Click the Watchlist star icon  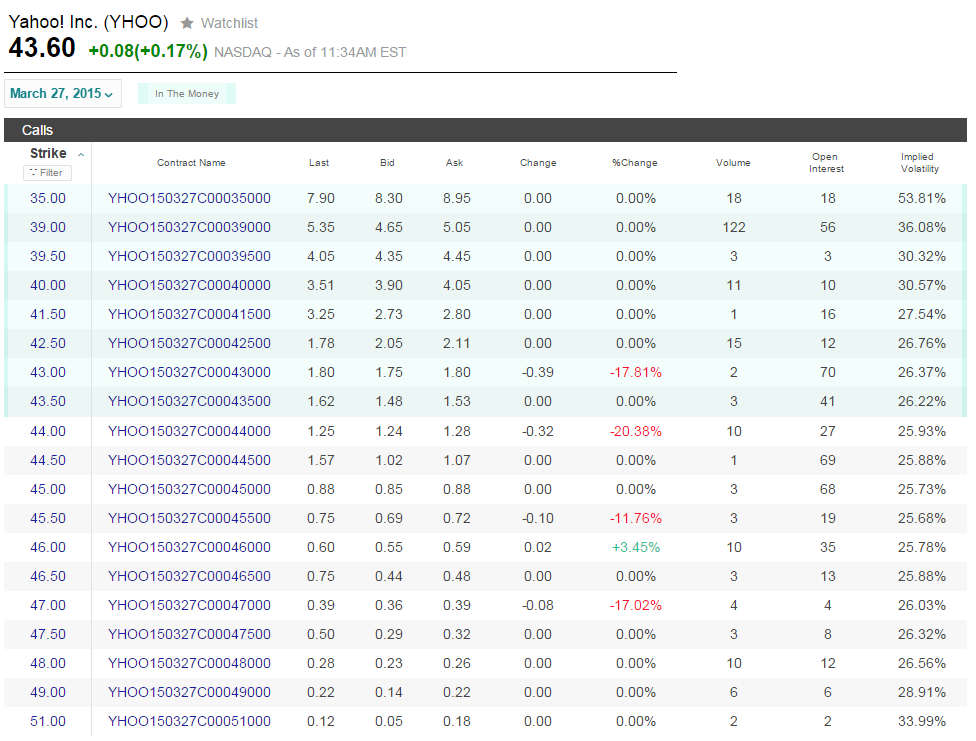pyautogui.click(x=187, y=24)
